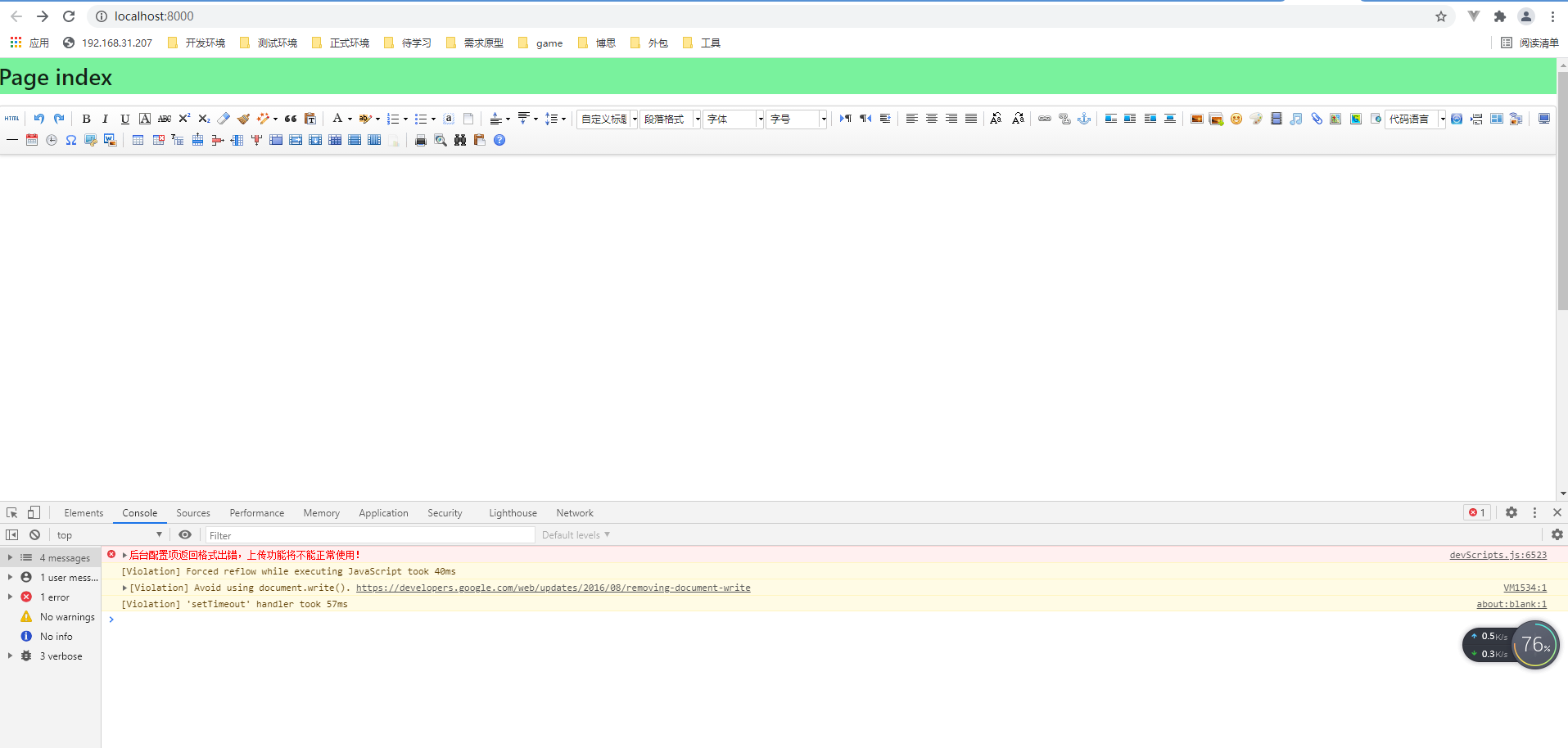Open the insert image dialog
This screenshot has height=748, width=1568.
tap(1196, 119)
